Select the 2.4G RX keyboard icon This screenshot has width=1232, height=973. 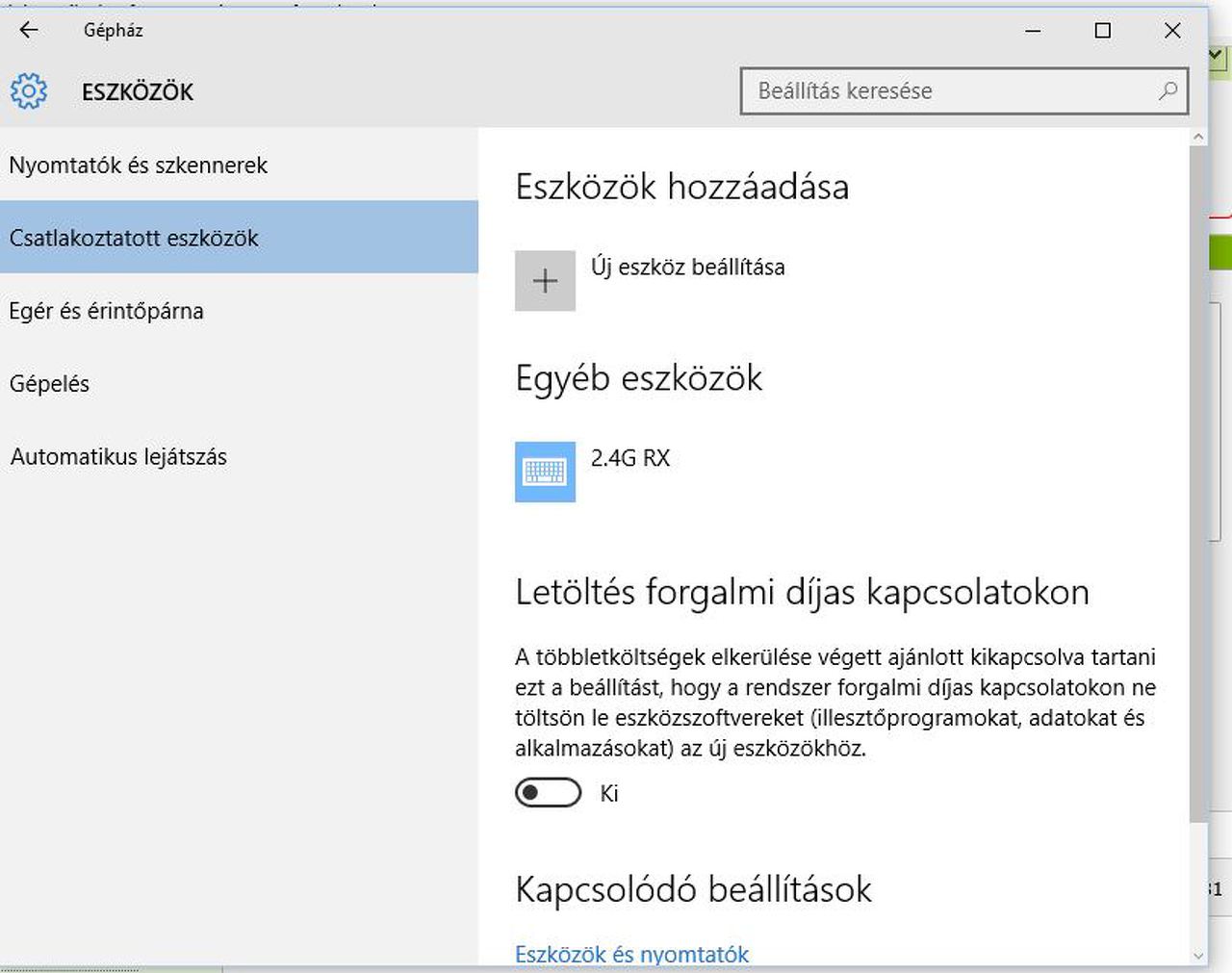(545, 472)
